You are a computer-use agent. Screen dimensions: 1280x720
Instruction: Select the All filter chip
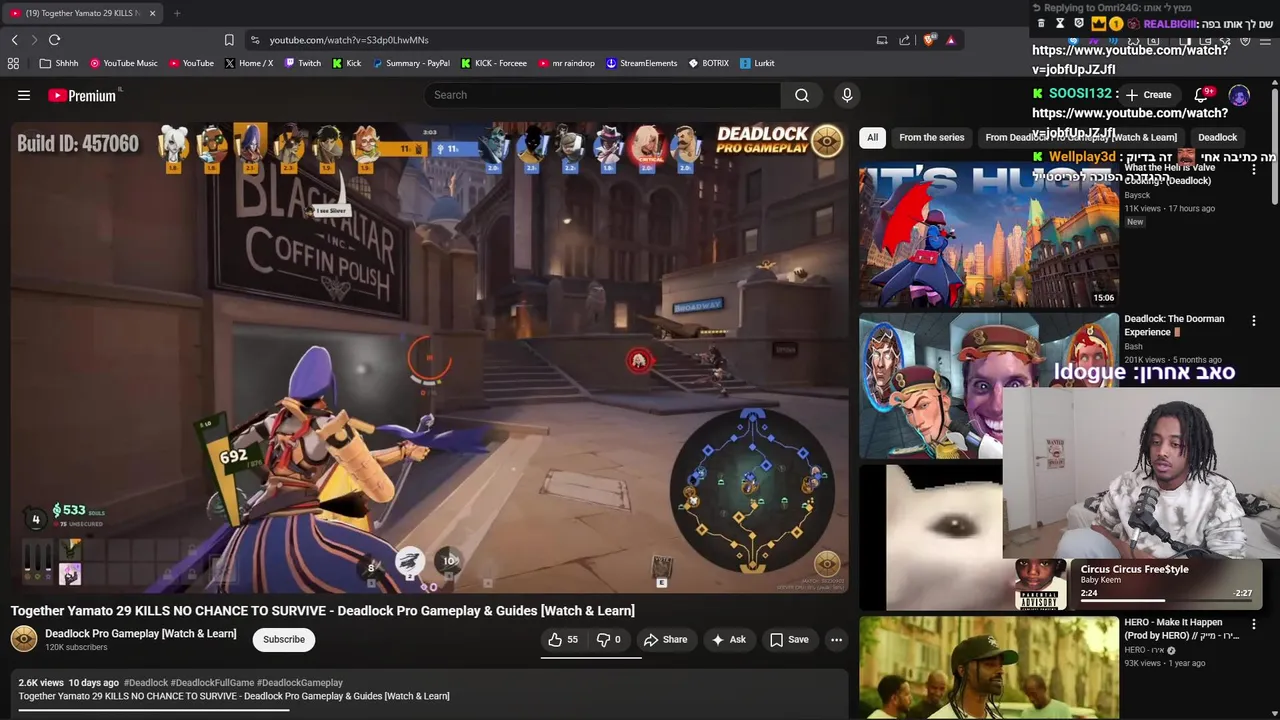[873, 137]
